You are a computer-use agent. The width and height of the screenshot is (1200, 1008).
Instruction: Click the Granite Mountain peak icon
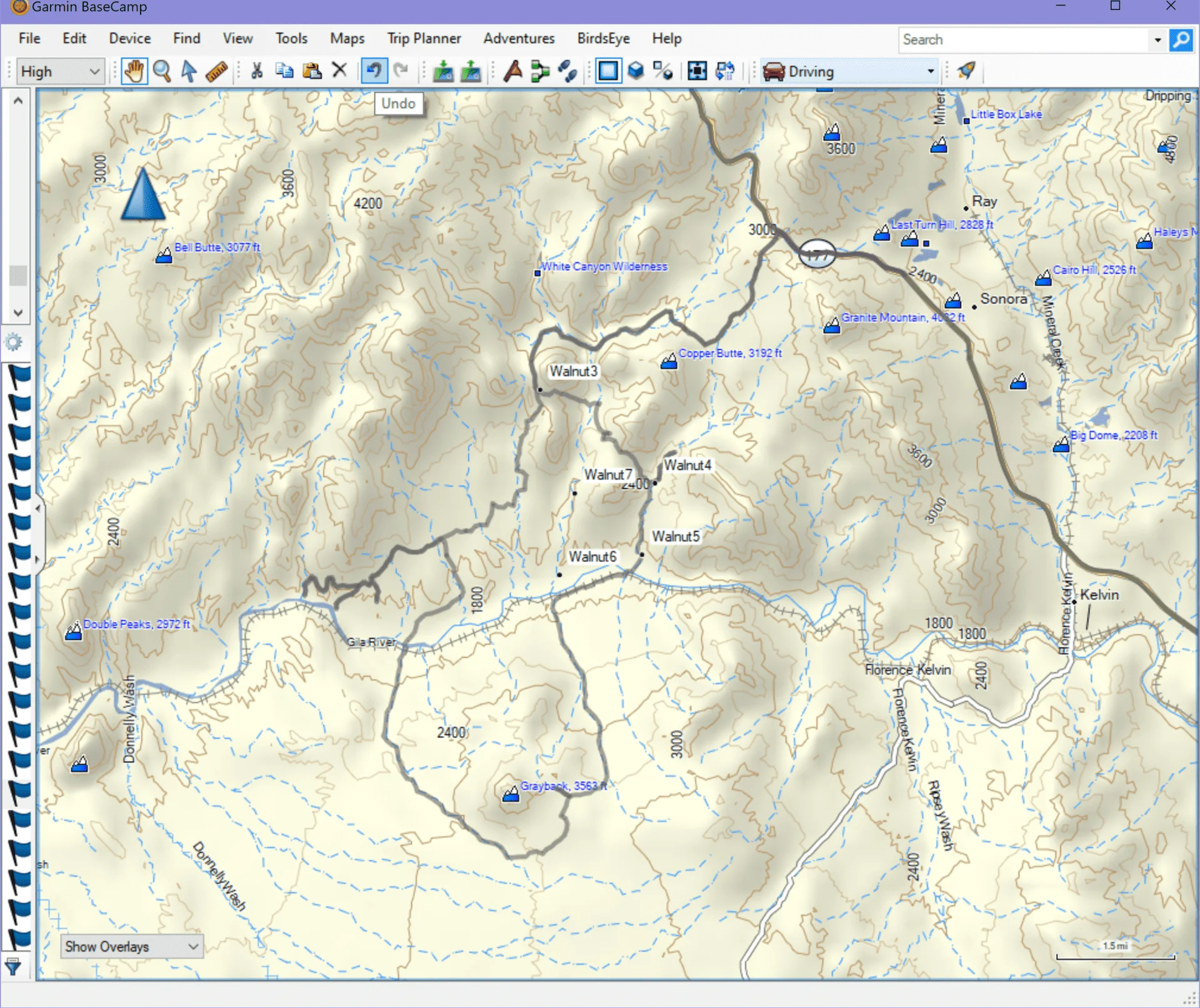(832, 325)
